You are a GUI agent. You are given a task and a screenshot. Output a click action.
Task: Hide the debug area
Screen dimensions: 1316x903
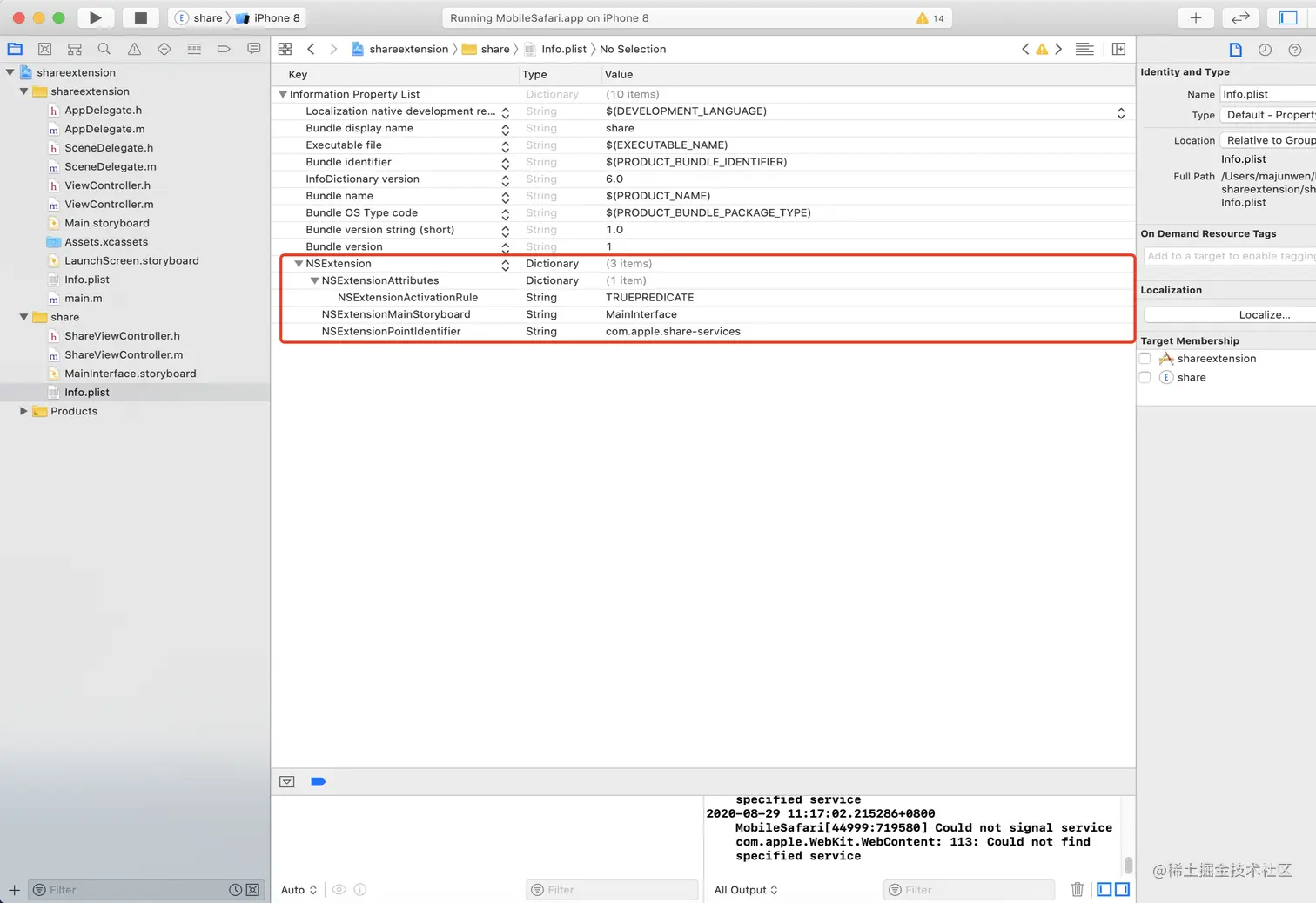(286, 781)
